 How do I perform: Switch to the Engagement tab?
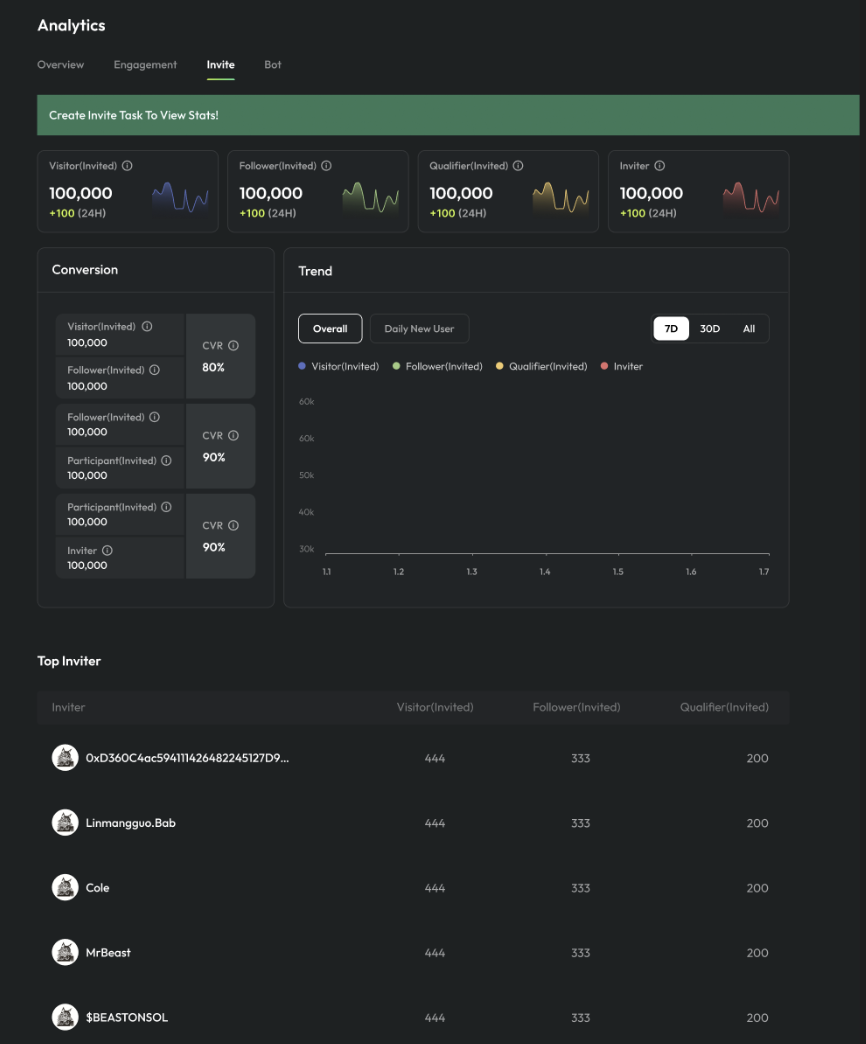pos(145,65)
